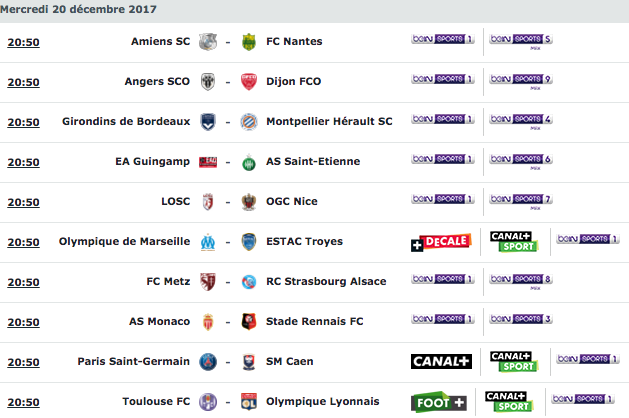The height and width of the screenshot is (418, 629).
Task: Click the Olympique Lyonnais crest
Action: click(249, 402)
